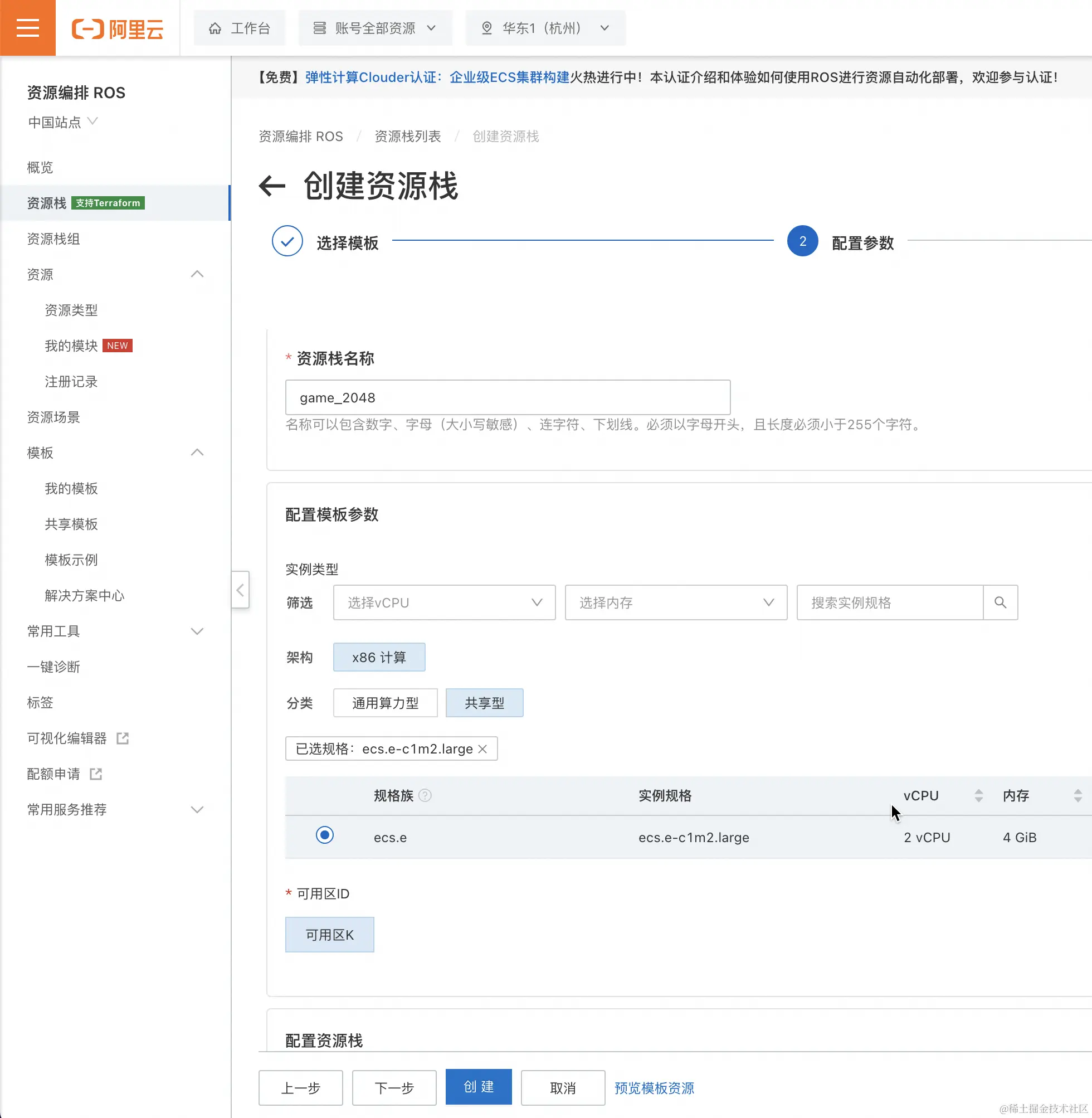Click the Alibaba Cloud logo

point(118,28)
